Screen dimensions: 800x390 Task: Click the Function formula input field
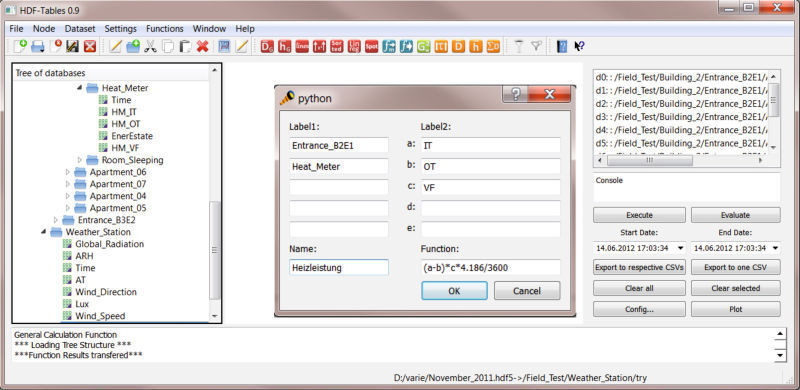pos(490,267)
